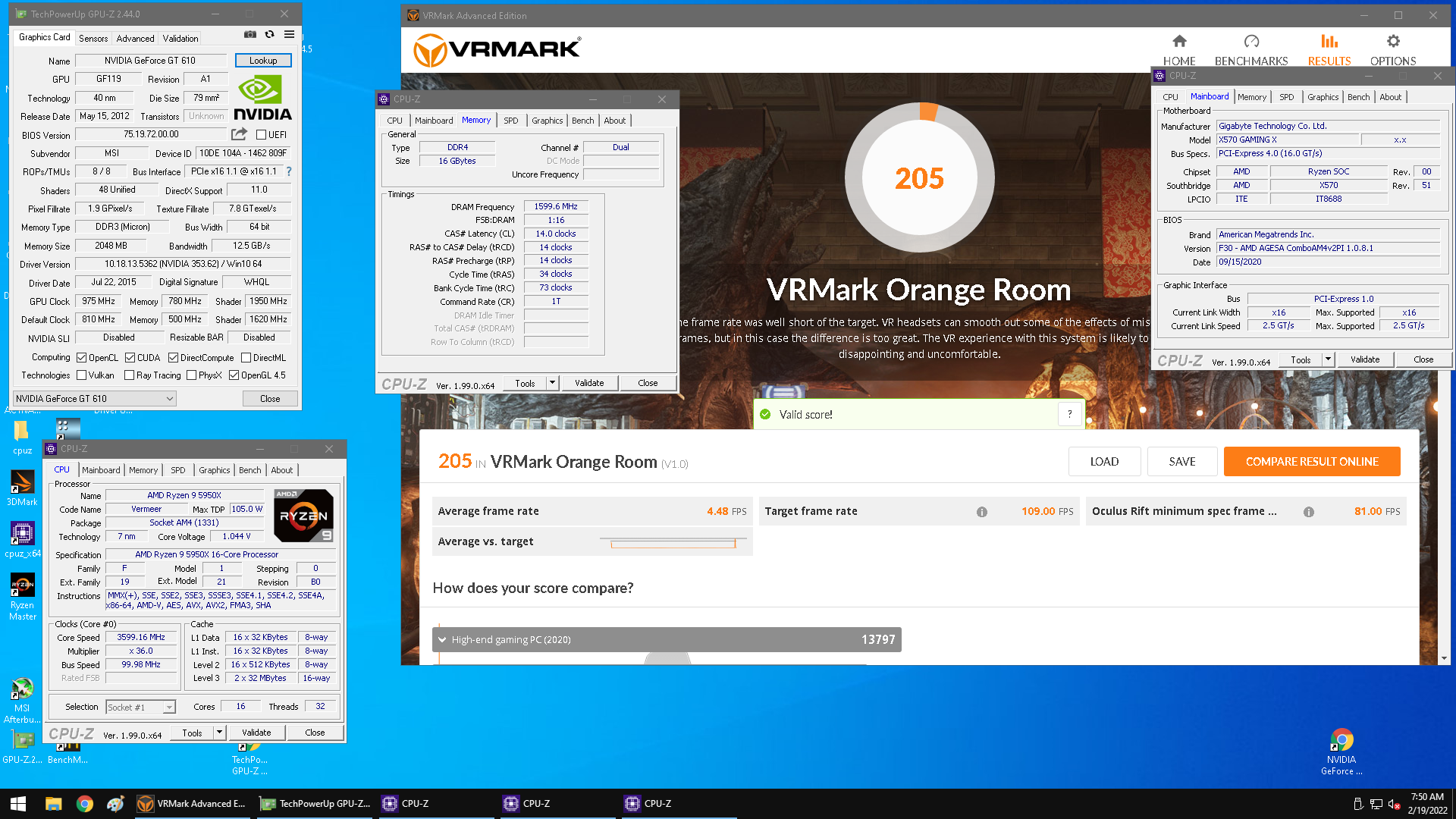Click the SAVE button in VRMark
Viewport: 1456px width, 819px height.
(x=1181, y=462)
